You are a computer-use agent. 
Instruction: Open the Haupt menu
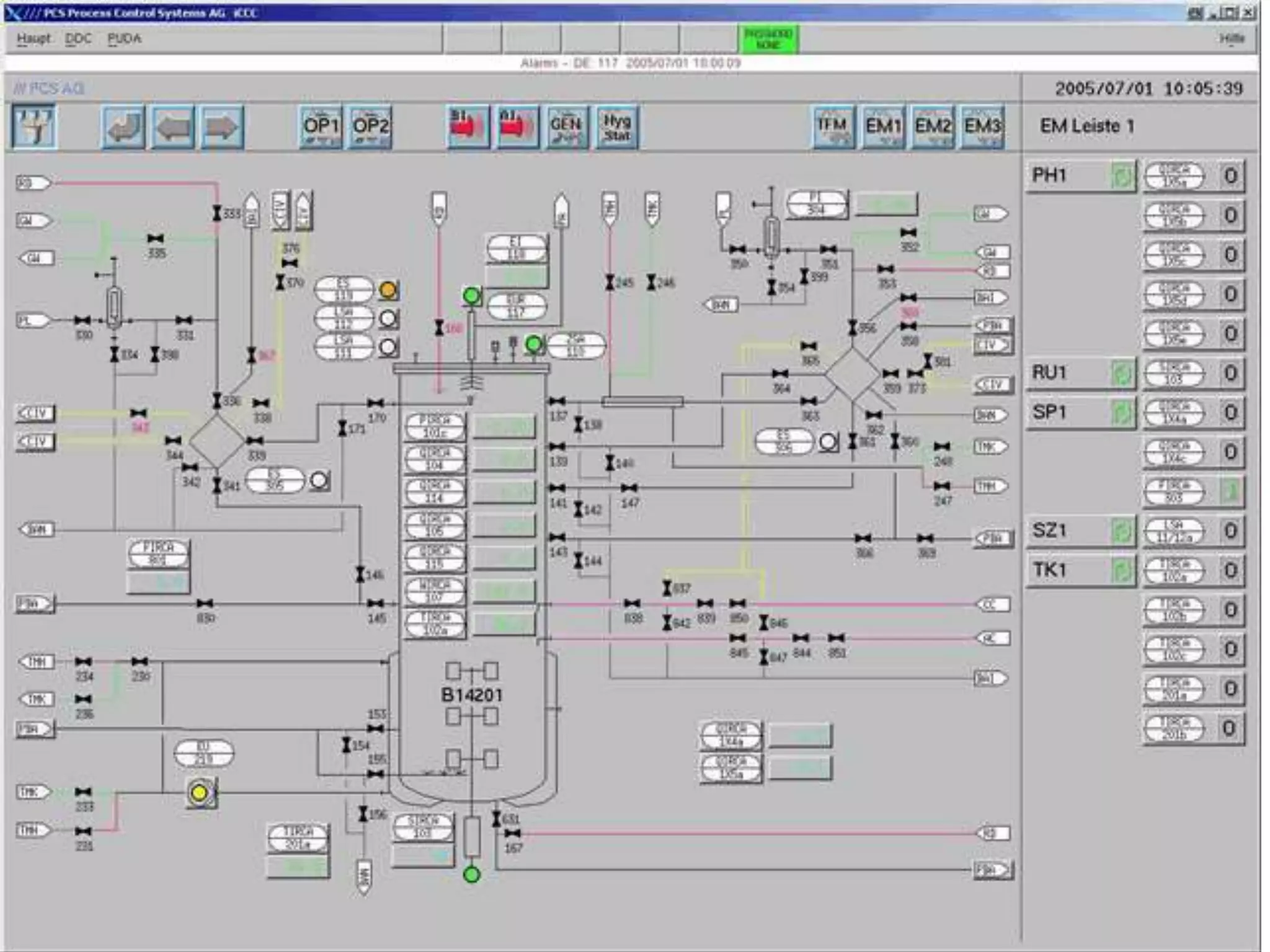coord(33,38)
